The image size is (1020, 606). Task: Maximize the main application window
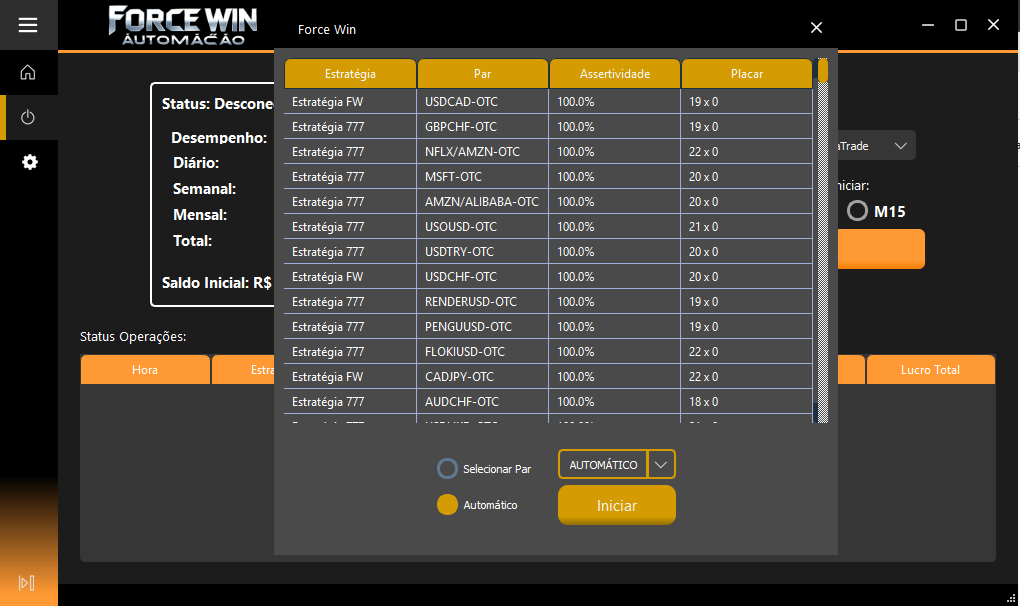[960, 25]
